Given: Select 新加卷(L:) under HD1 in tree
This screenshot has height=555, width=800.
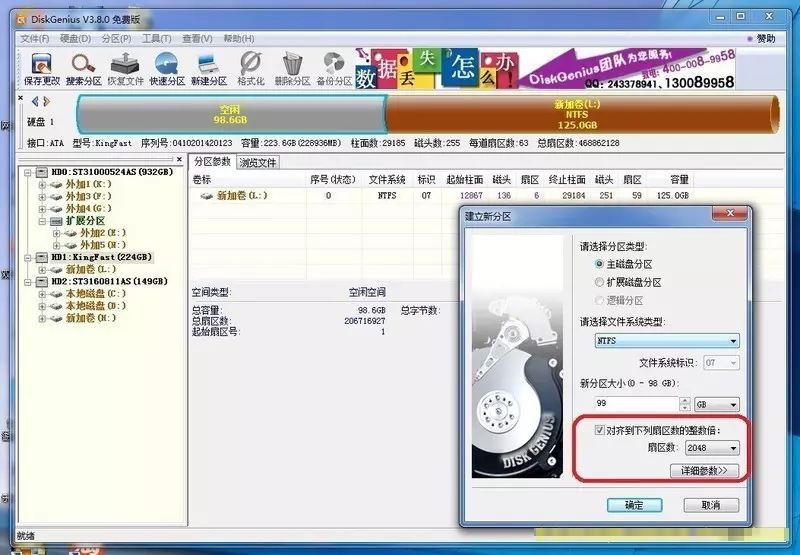Looking at the screenshot, I should tap(90, 269).
